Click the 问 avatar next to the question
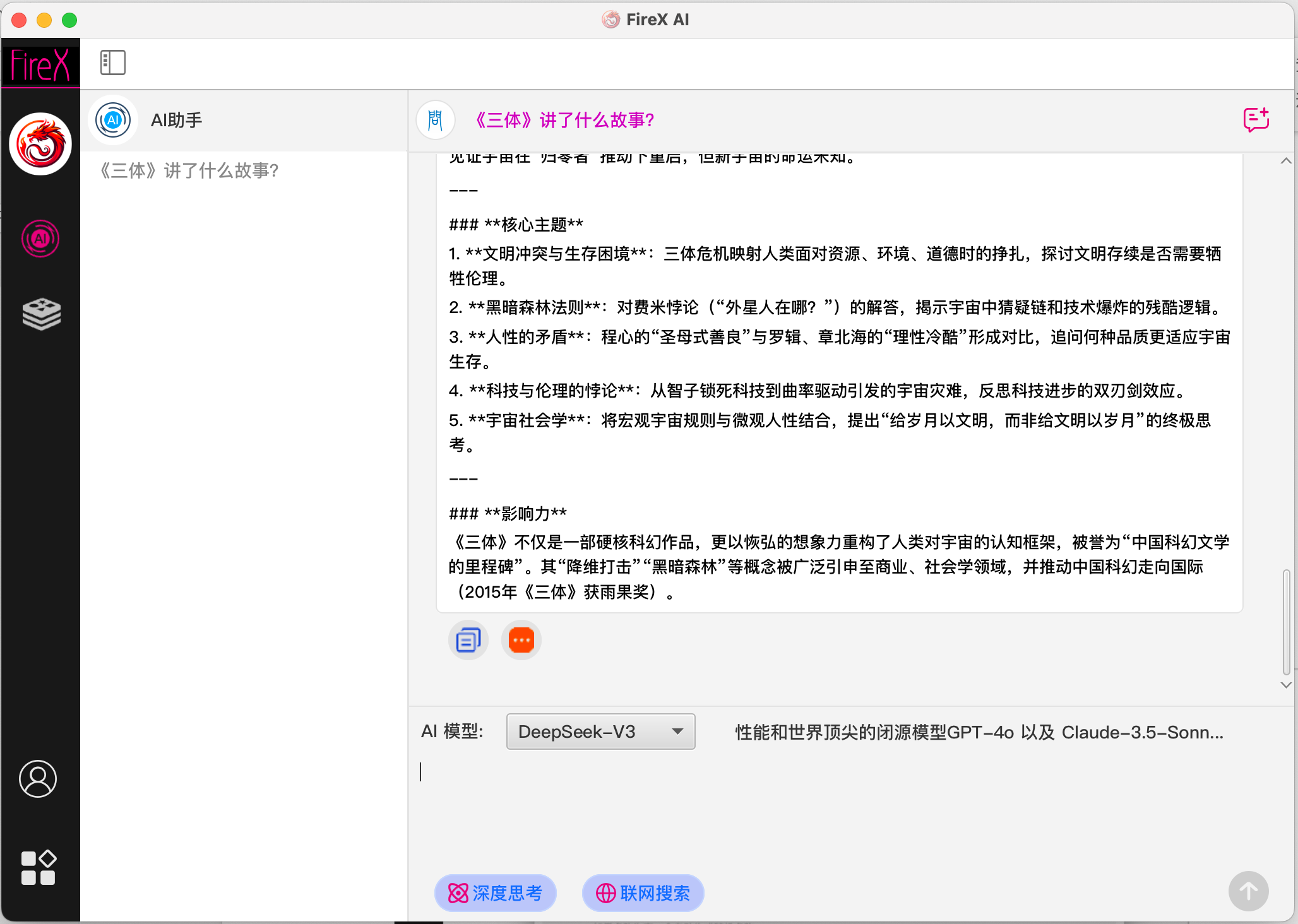 coord(435,120)
